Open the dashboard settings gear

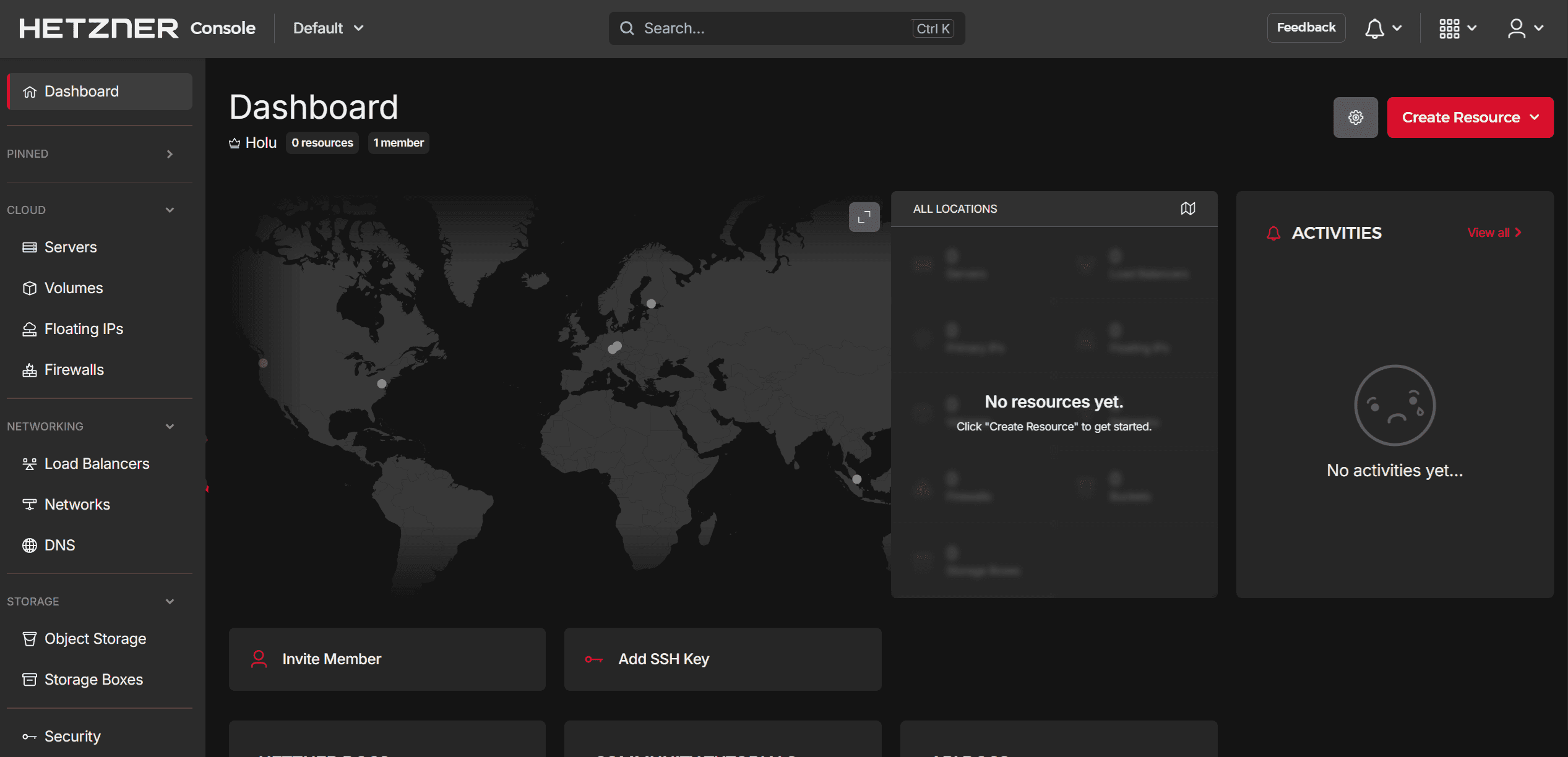pos(1355,117)
